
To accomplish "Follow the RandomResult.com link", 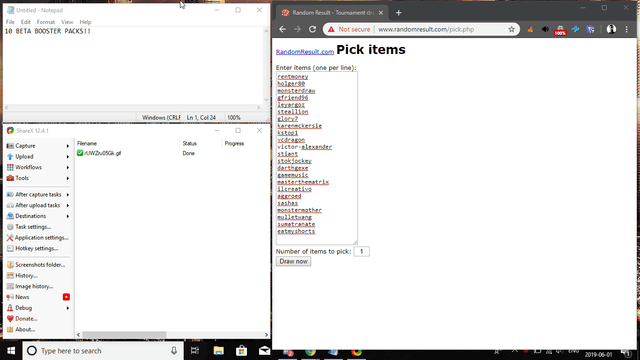I will coord(305,52).
